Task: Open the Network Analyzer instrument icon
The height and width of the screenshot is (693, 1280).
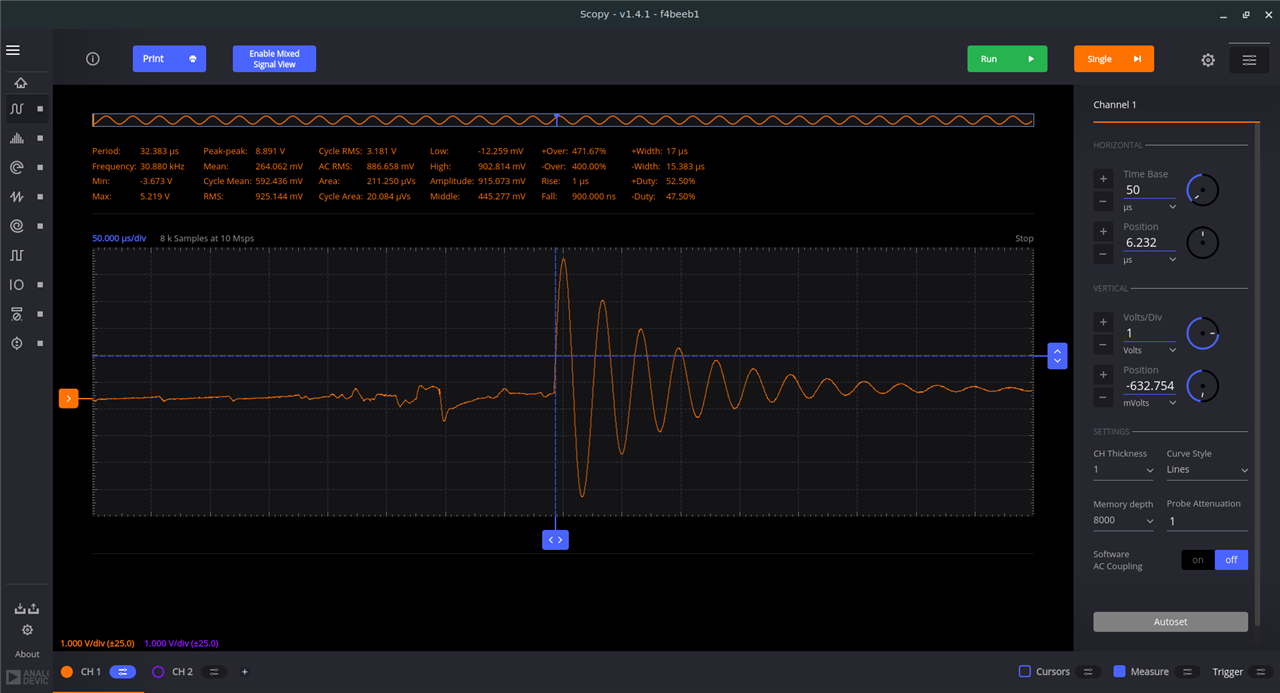Action: (17, 167)
